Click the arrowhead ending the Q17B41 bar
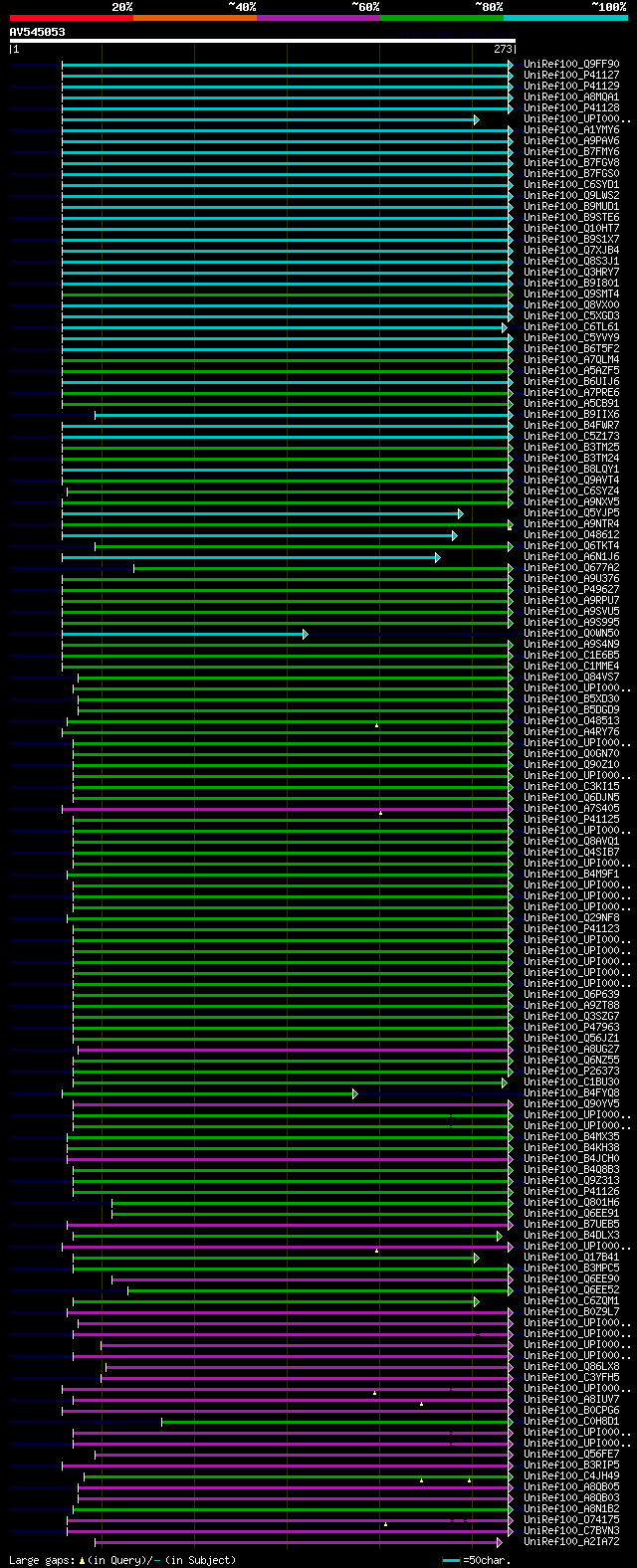The height and width of the screenshot is (1568, 637). click(477, 1258)
